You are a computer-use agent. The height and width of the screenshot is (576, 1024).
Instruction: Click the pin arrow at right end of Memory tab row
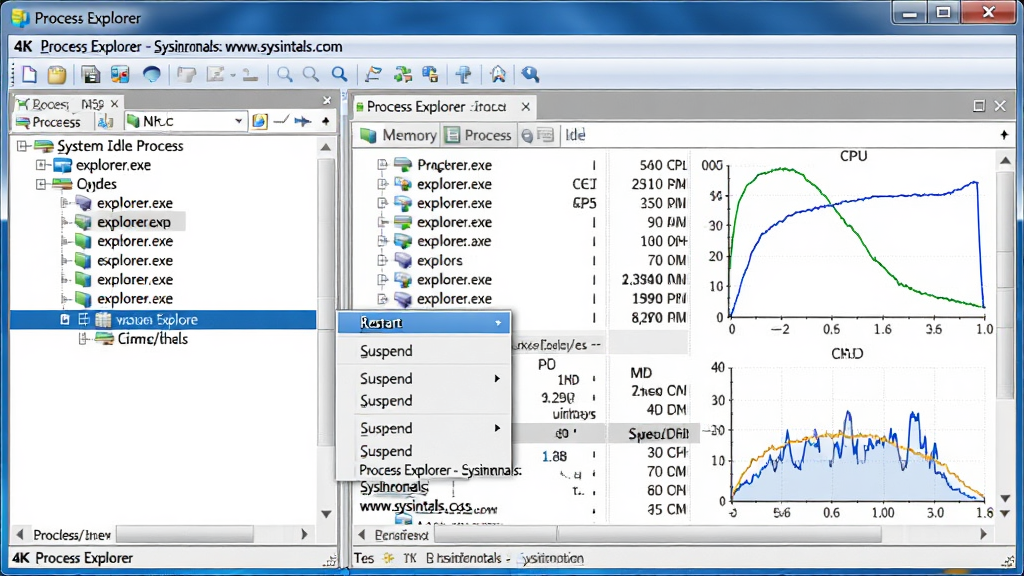1004,135
